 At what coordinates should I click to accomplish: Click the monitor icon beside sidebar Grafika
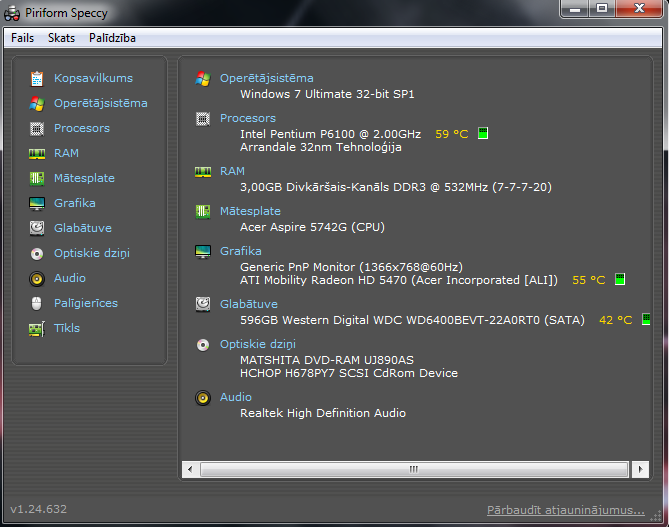37,204
